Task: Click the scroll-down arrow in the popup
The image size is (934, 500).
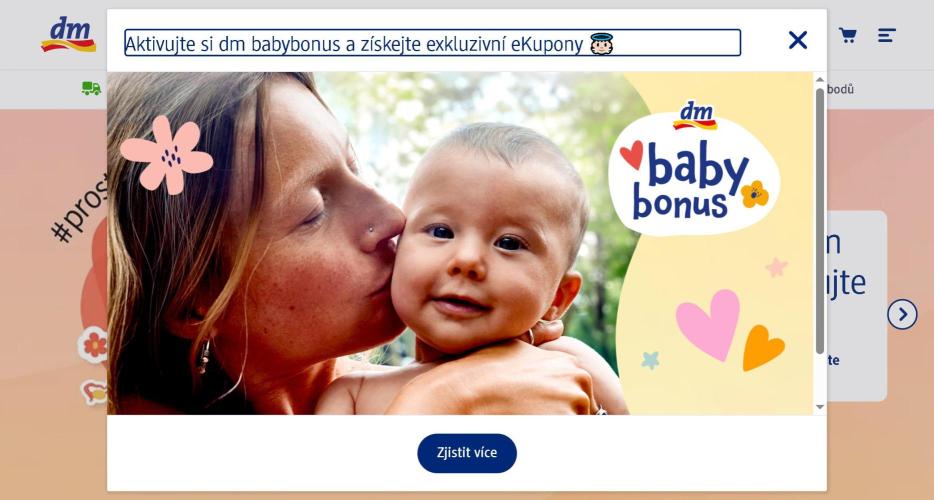Action: click(820, 407)
